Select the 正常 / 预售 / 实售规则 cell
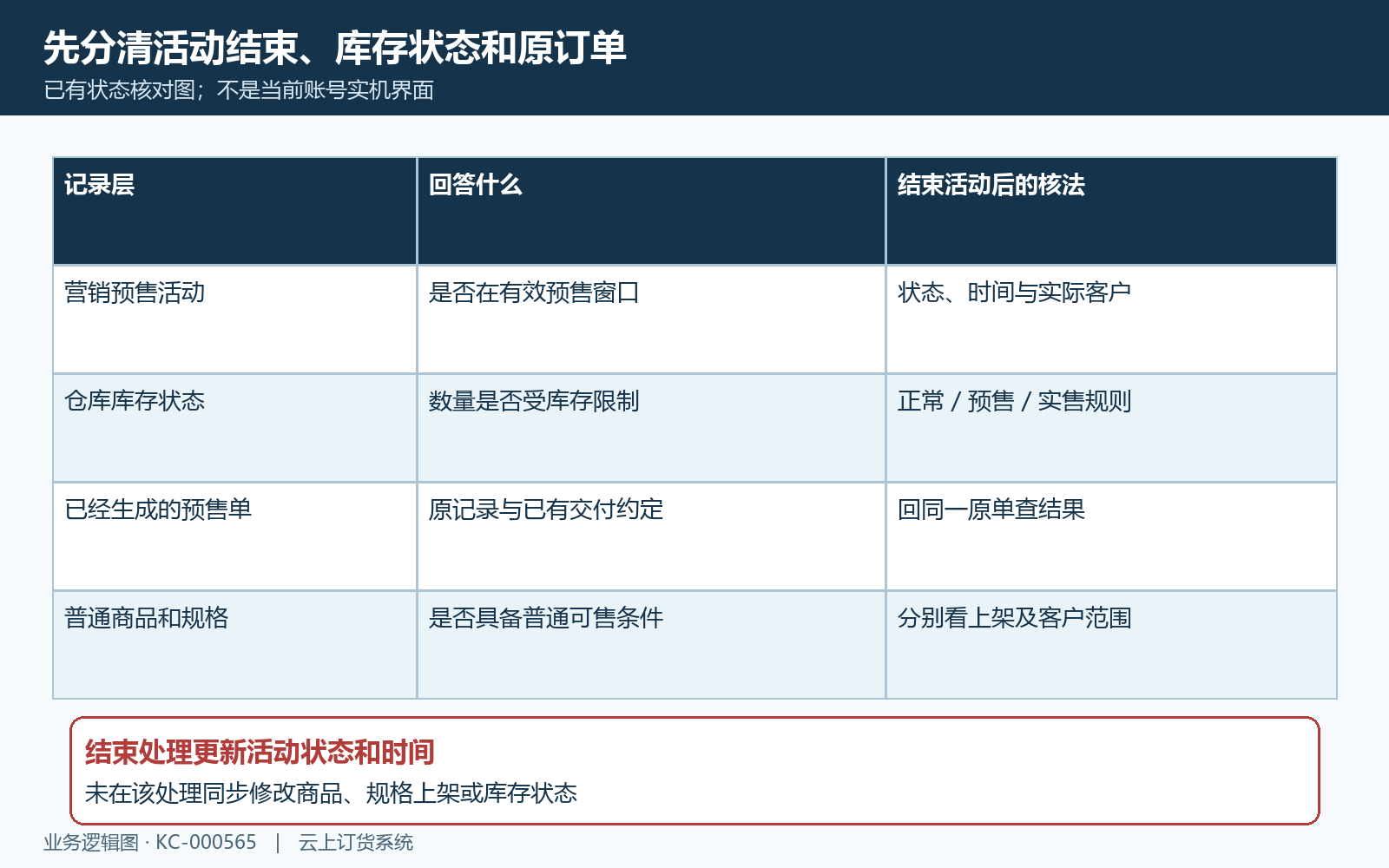 (x=1111, y=428)
